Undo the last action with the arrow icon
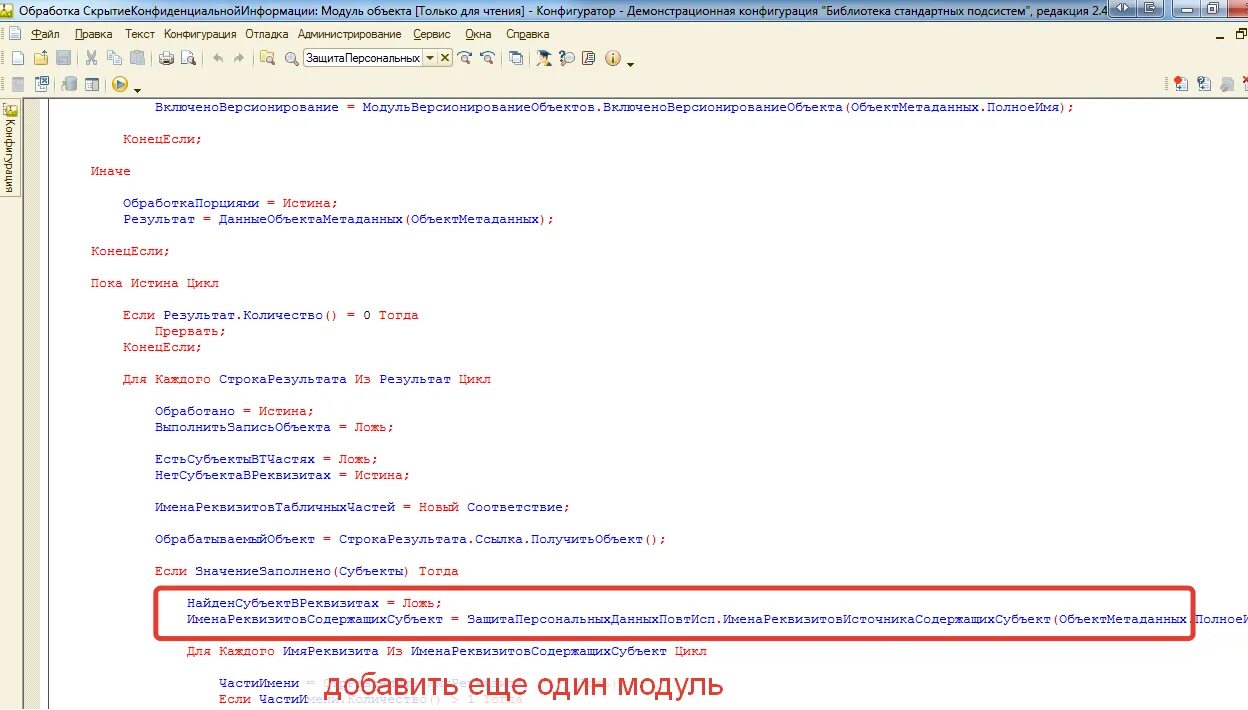Viewport: 1248px width, 710px height. coord(218,58)
